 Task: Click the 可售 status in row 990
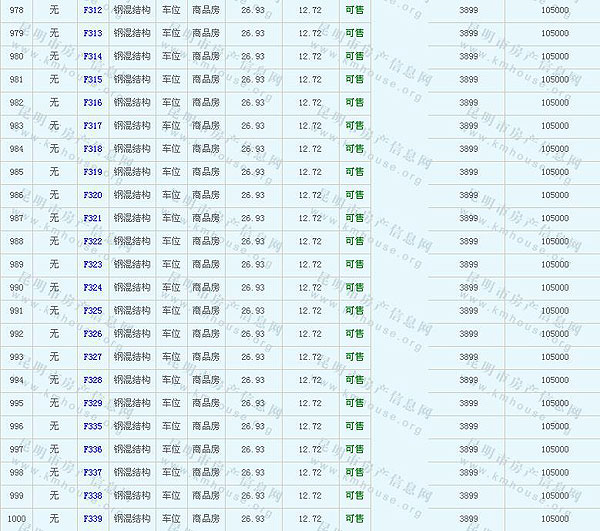(354, 288)
